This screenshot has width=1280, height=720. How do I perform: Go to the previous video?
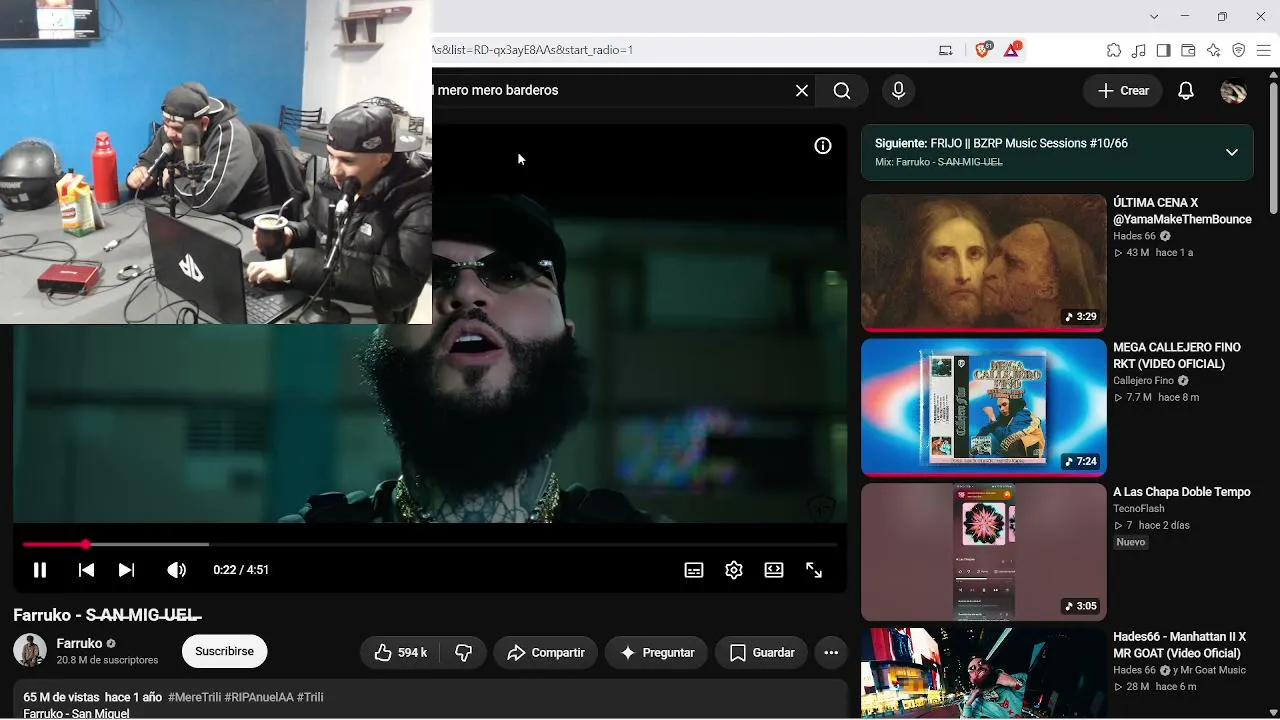[86, 570]
